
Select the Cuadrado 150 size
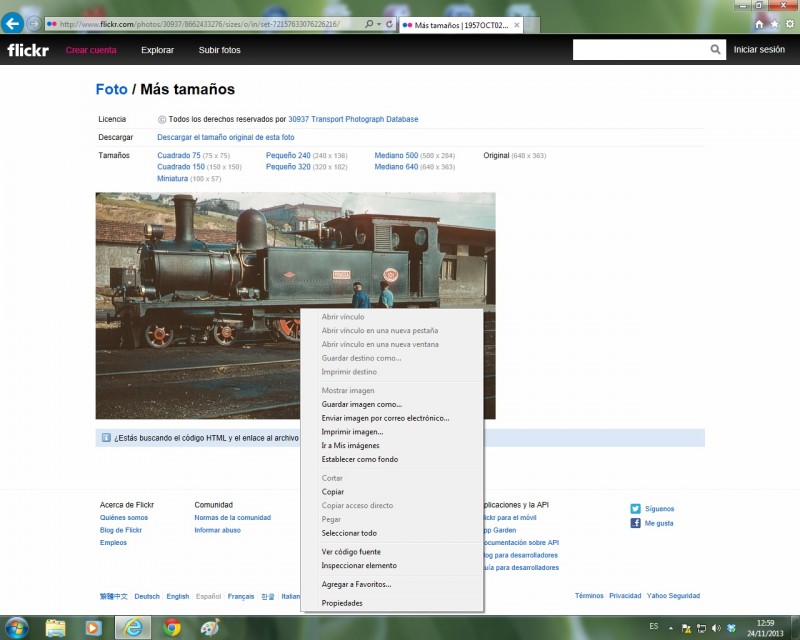coord(181,167)
